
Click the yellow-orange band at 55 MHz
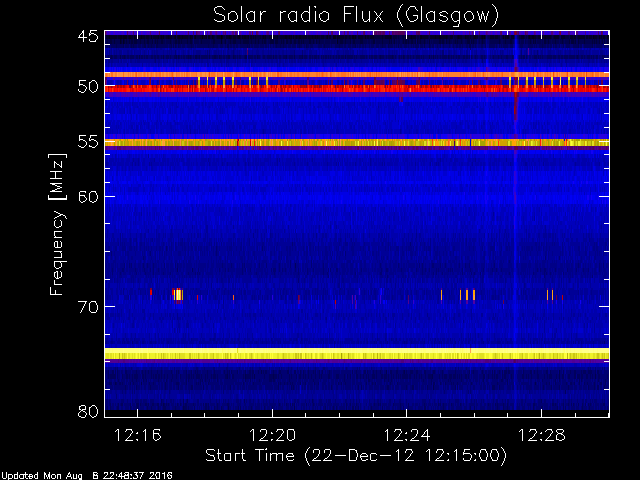point(357,143)
